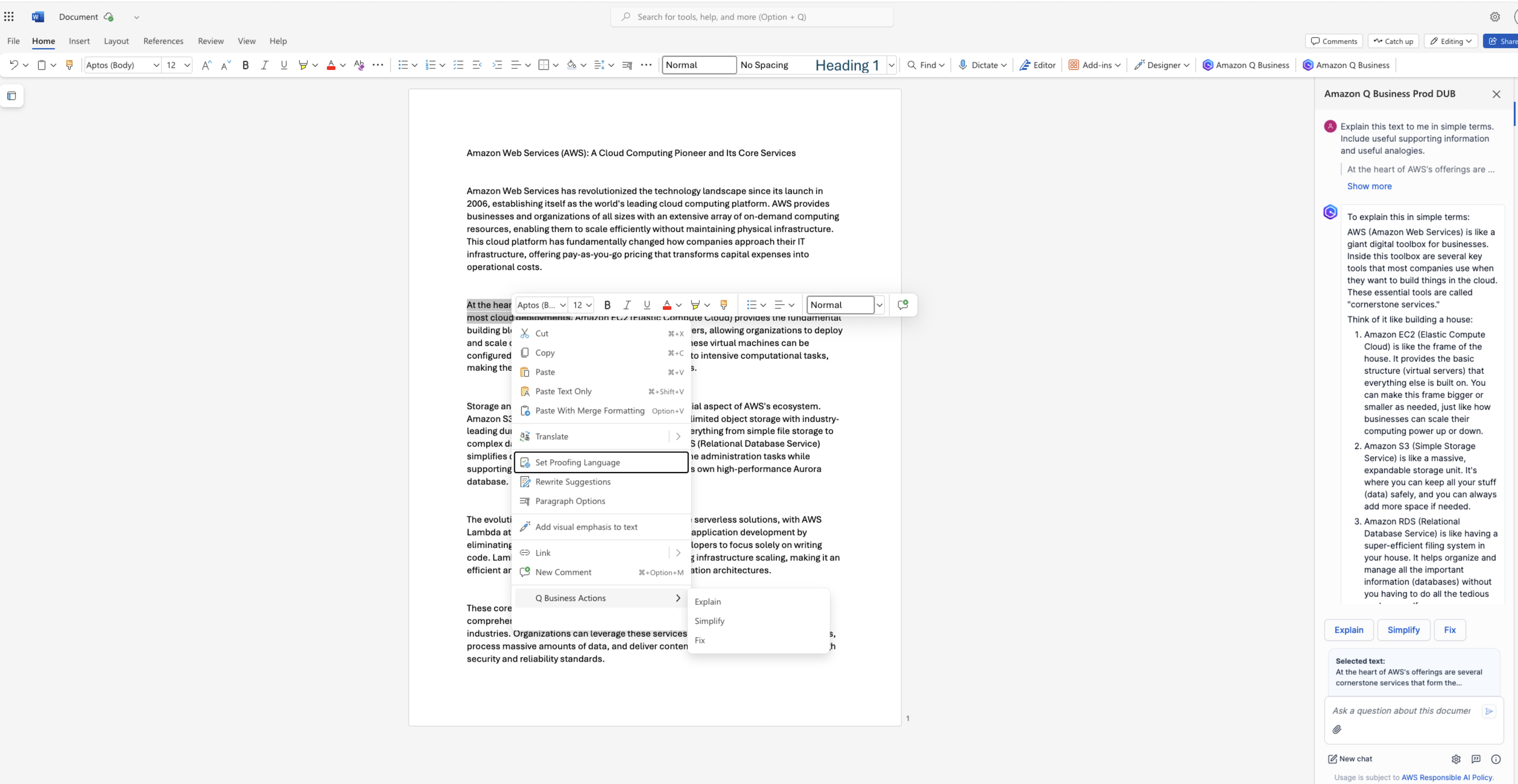Viewport: 1518px width, 784px height.
Task: Click the Ask a question input field
Action: [1401, 710]
